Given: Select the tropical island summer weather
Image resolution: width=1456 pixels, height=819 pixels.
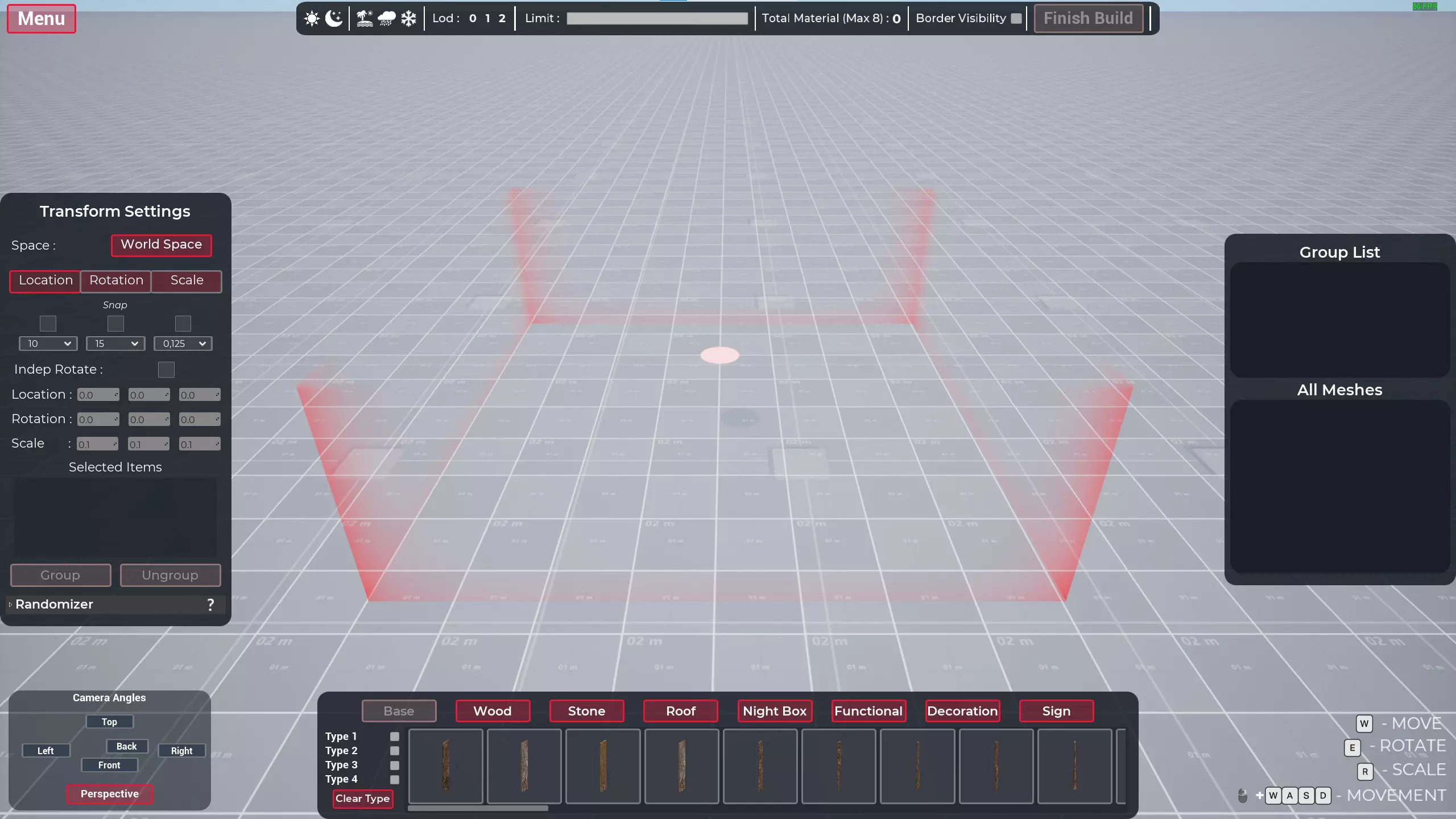Looking at the screenshot, I should (x=365, y=18).
